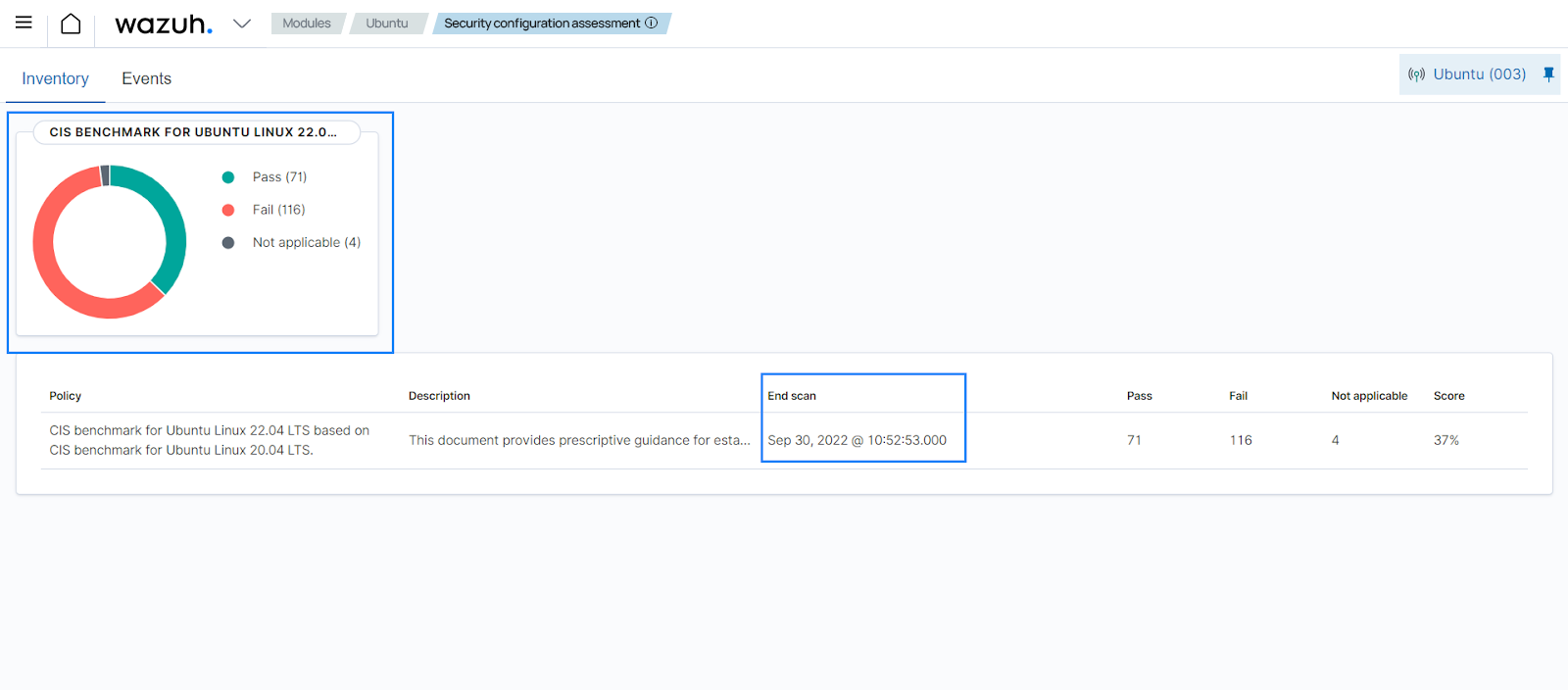Viewport: 1568px width, 690px height.
Task: Open the hamburger navigation menu
Action: pyautogui.click(x=24, y=23)
